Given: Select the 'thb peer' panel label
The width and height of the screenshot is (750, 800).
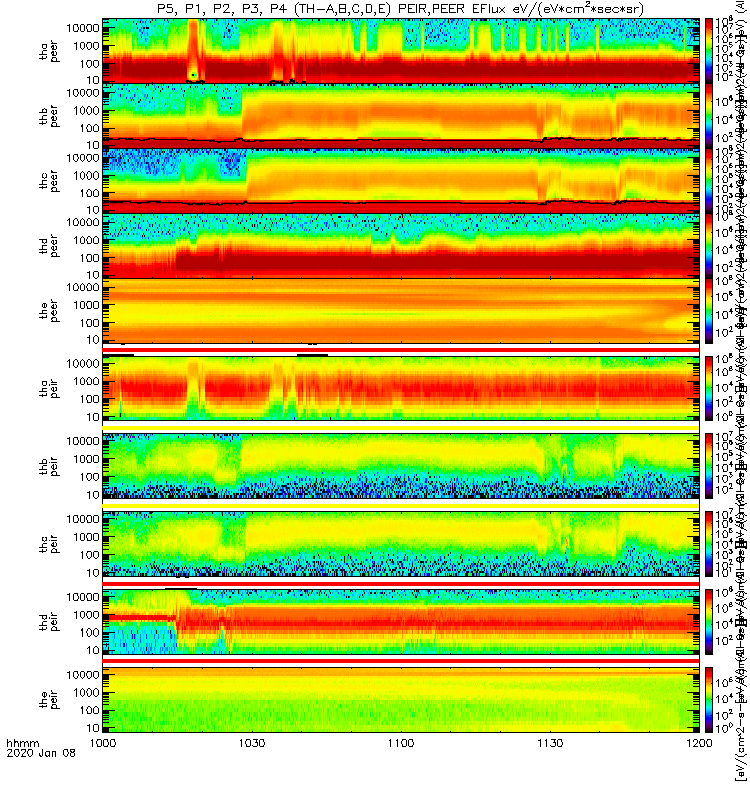Looking at the screenshot, I should tap(49, 116).
